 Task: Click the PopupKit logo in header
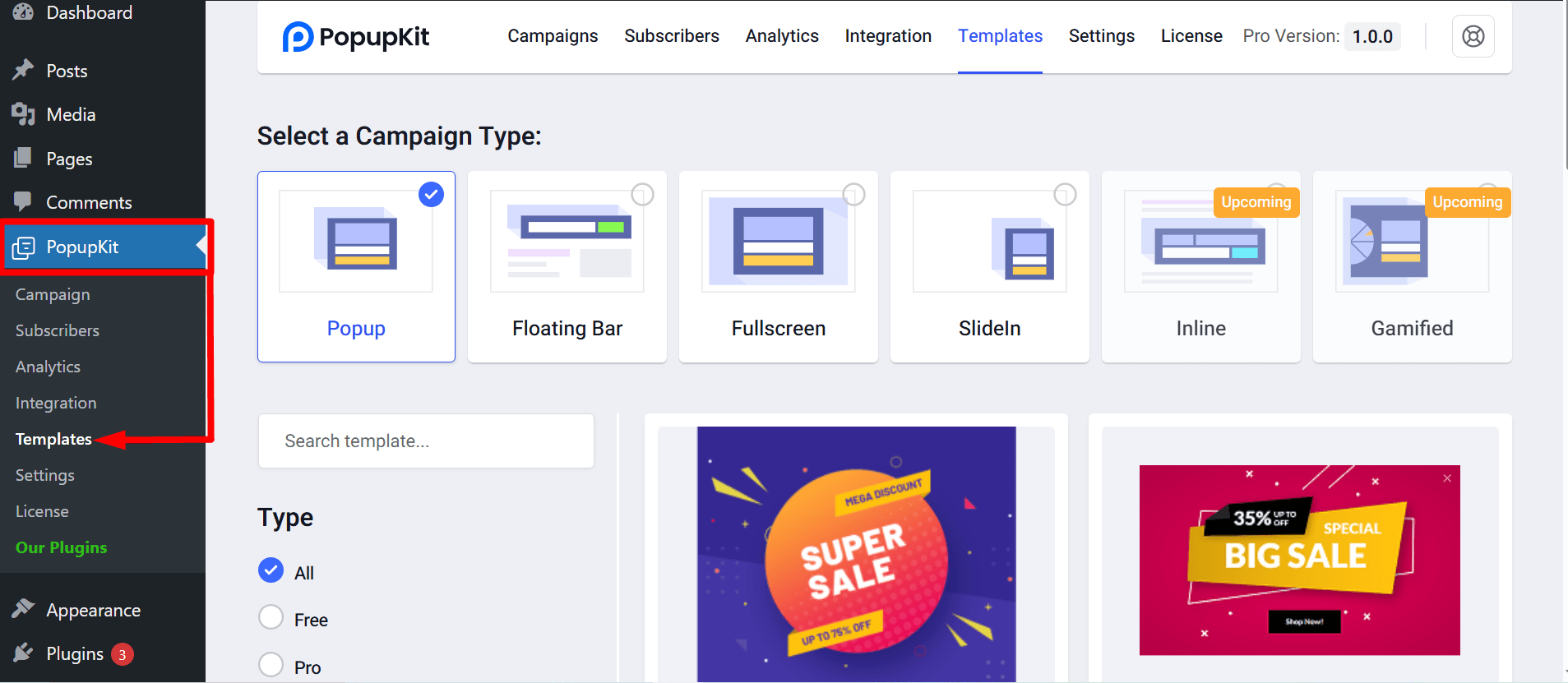click(356, 37)
